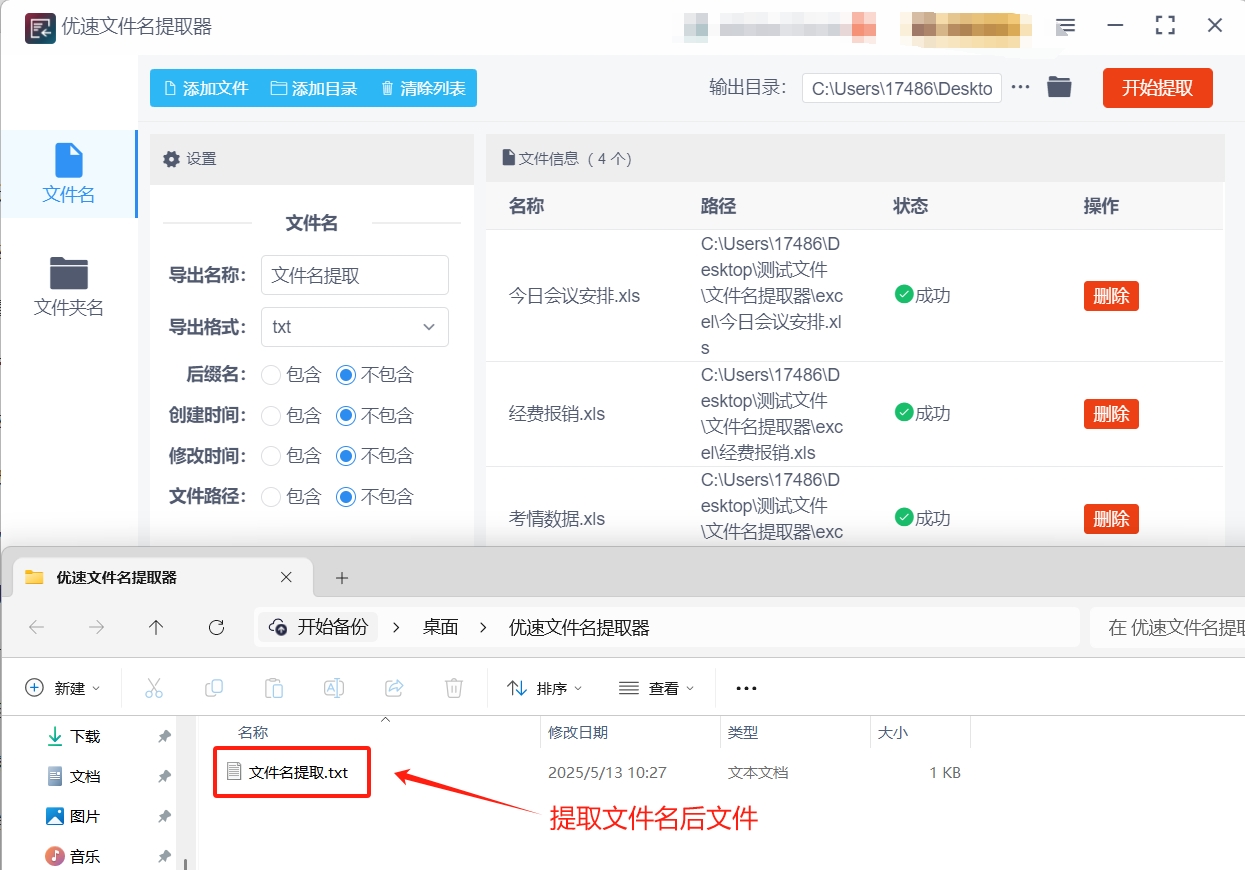
Task: Go forward in Explorer
Action: click(96, 627)
